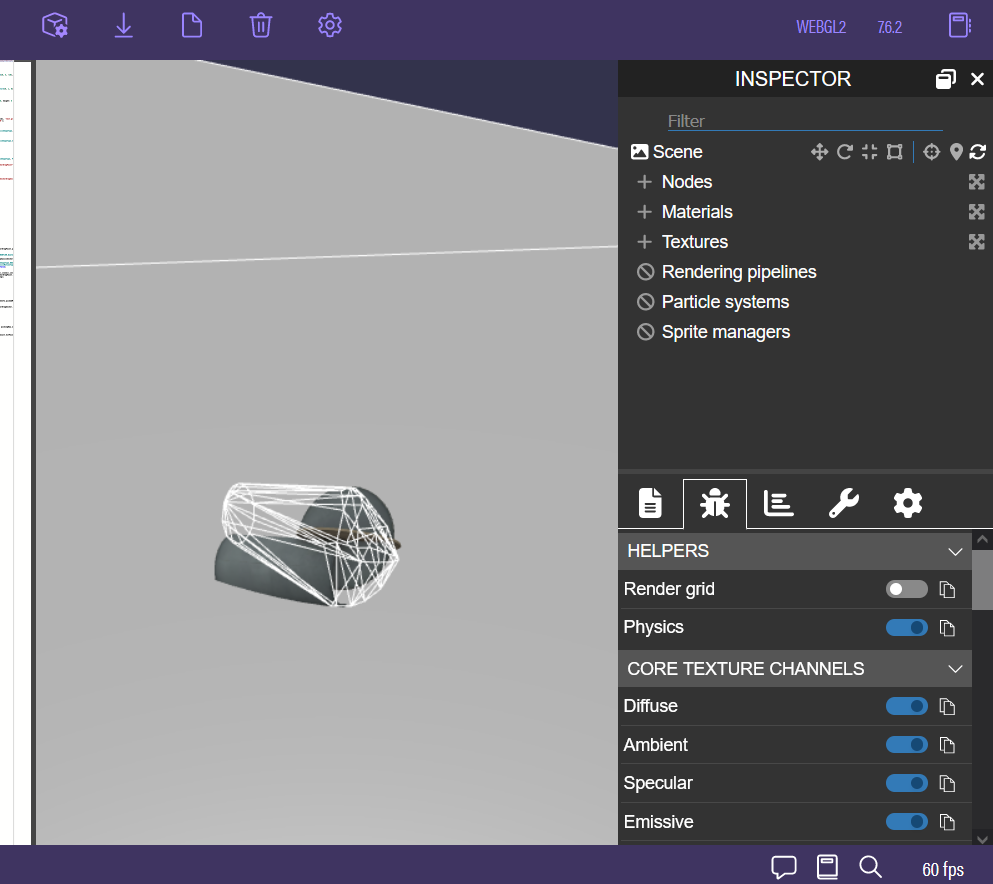This screenshot has height=884, width=993.
Task: Enable the bounding box gizmo icon
Action: (894, 152)
